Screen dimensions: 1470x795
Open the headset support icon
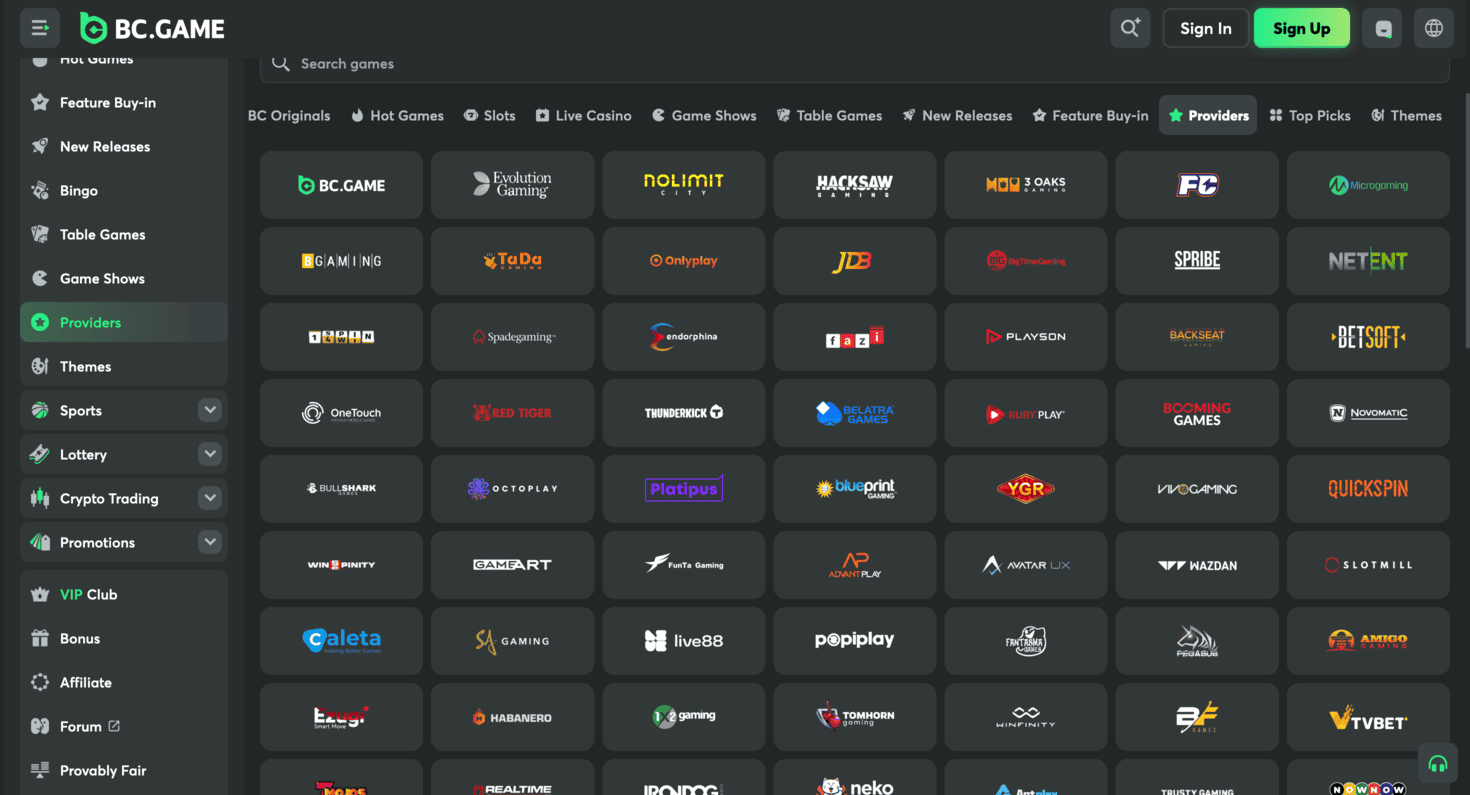(x=1438, y=764)
